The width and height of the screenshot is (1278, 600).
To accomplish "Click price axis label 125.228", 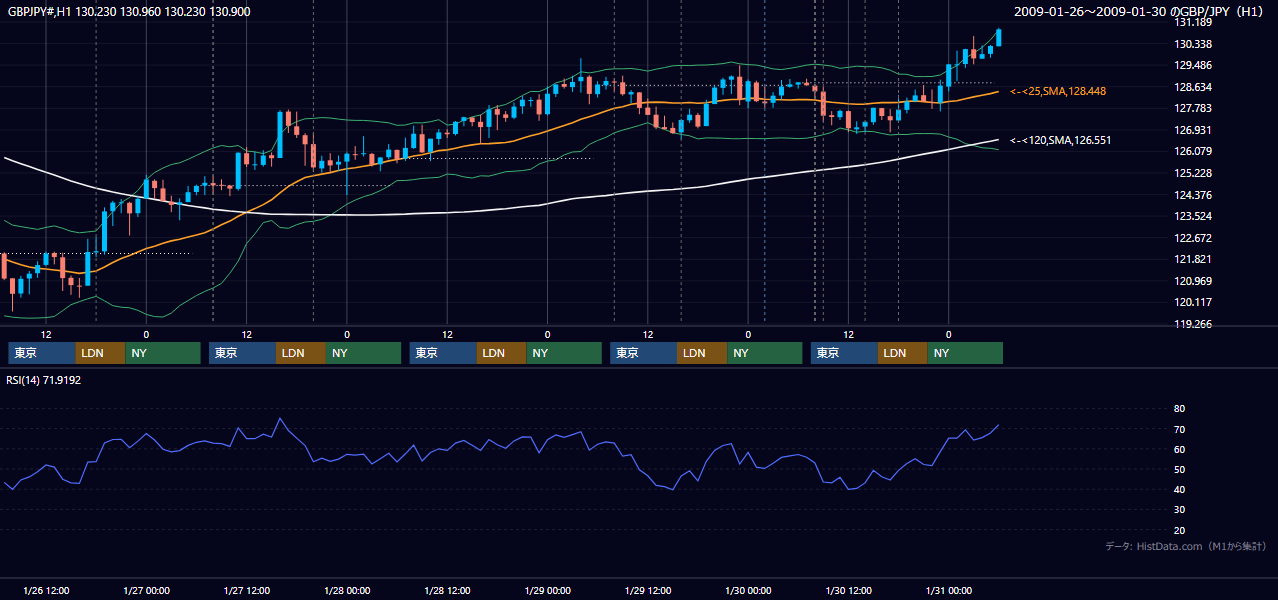I will pyautogui.click(x=1193, y=173).
